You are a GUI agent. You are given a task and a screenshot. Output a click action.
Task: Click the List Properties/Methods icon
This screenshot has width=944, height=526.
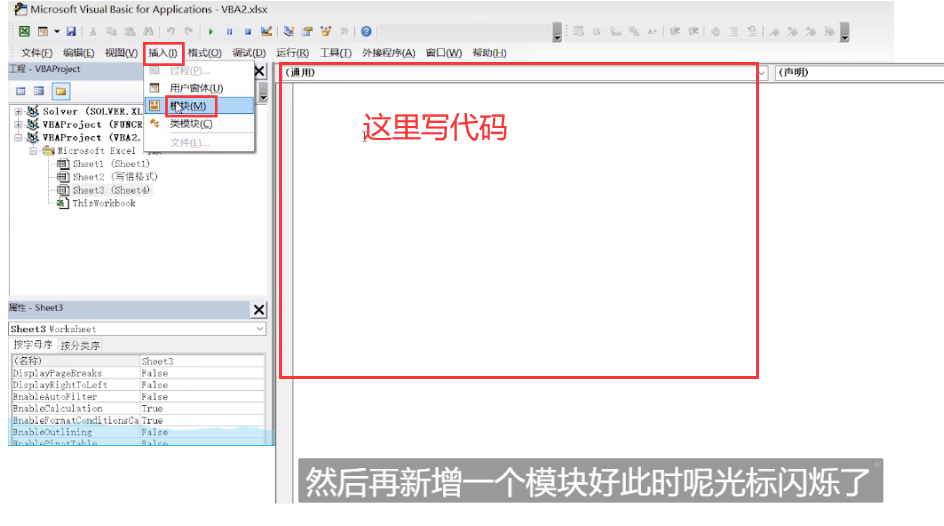coord(579,31)
